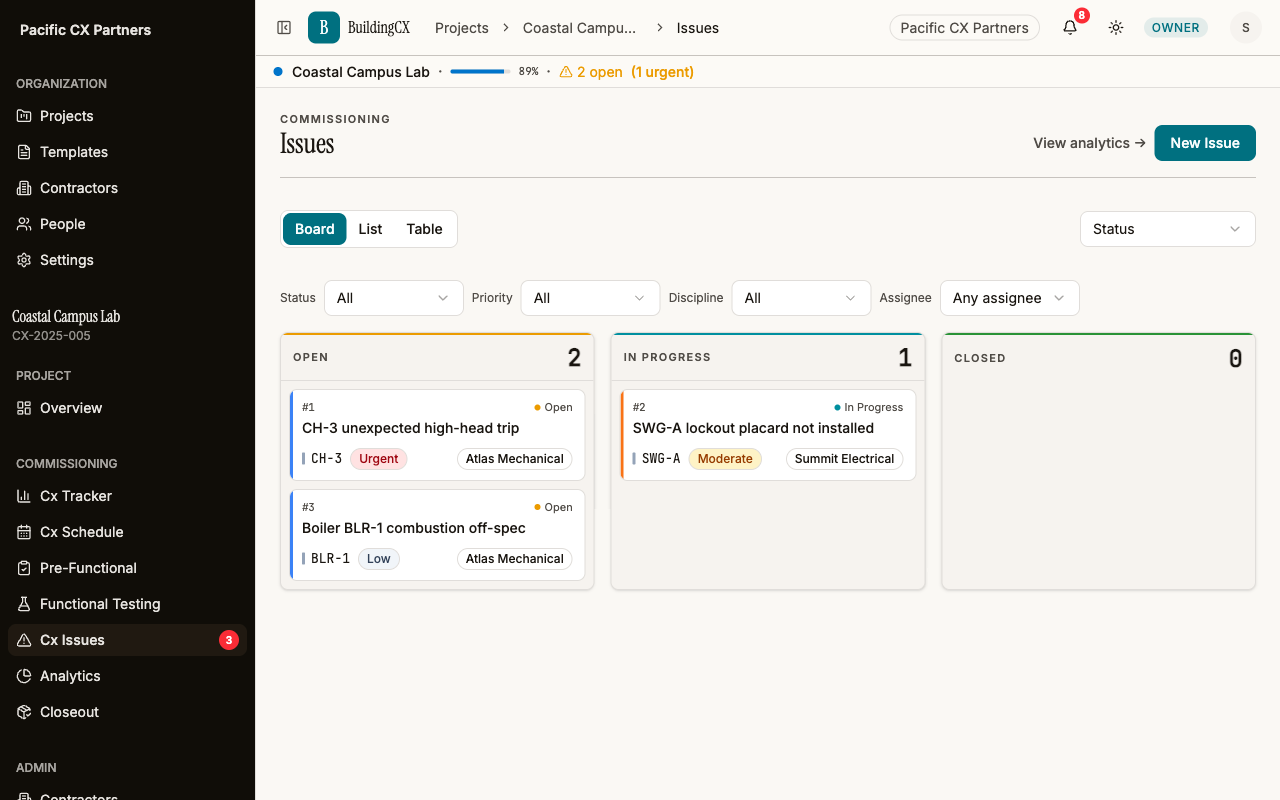Open Projects breadcrumb
This screenshot has height=800, width=1280.
tap(462, 28)
